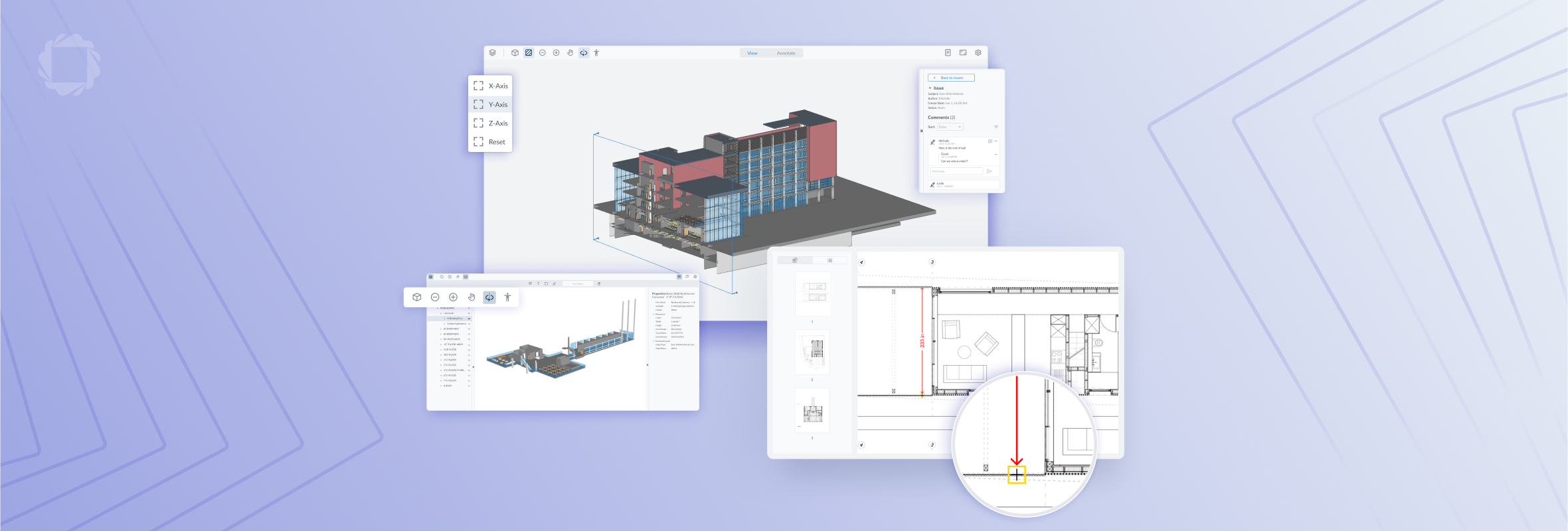Expand the 4TH FLOOR tree node
This screenshot has height=531, width=1568.
(441, 360)
